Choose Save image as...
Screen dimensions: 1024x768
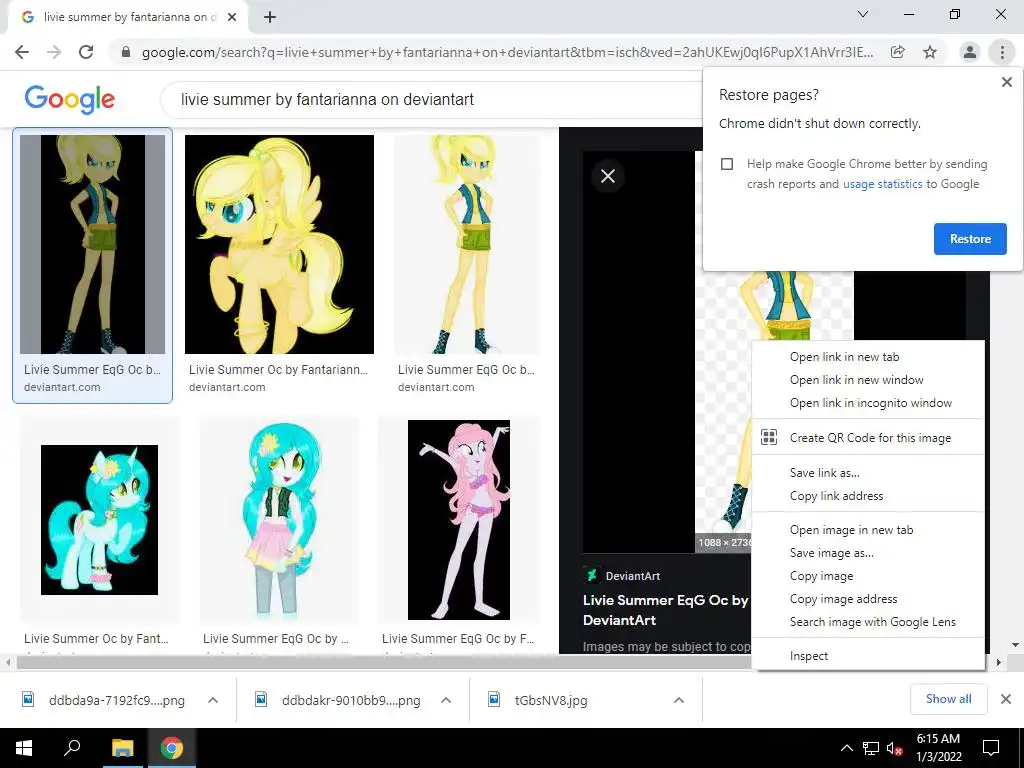coord(868,553)
